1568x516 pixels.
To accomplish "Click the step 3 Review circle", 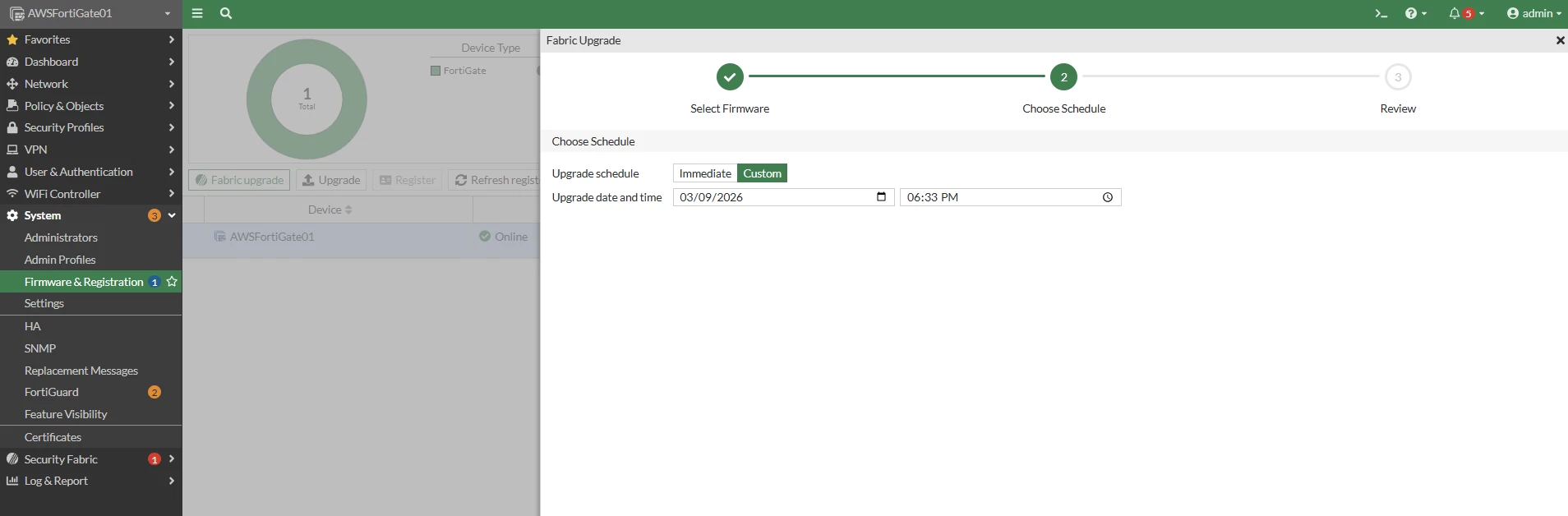I will pyautogui.click(x=1398, y=77).
